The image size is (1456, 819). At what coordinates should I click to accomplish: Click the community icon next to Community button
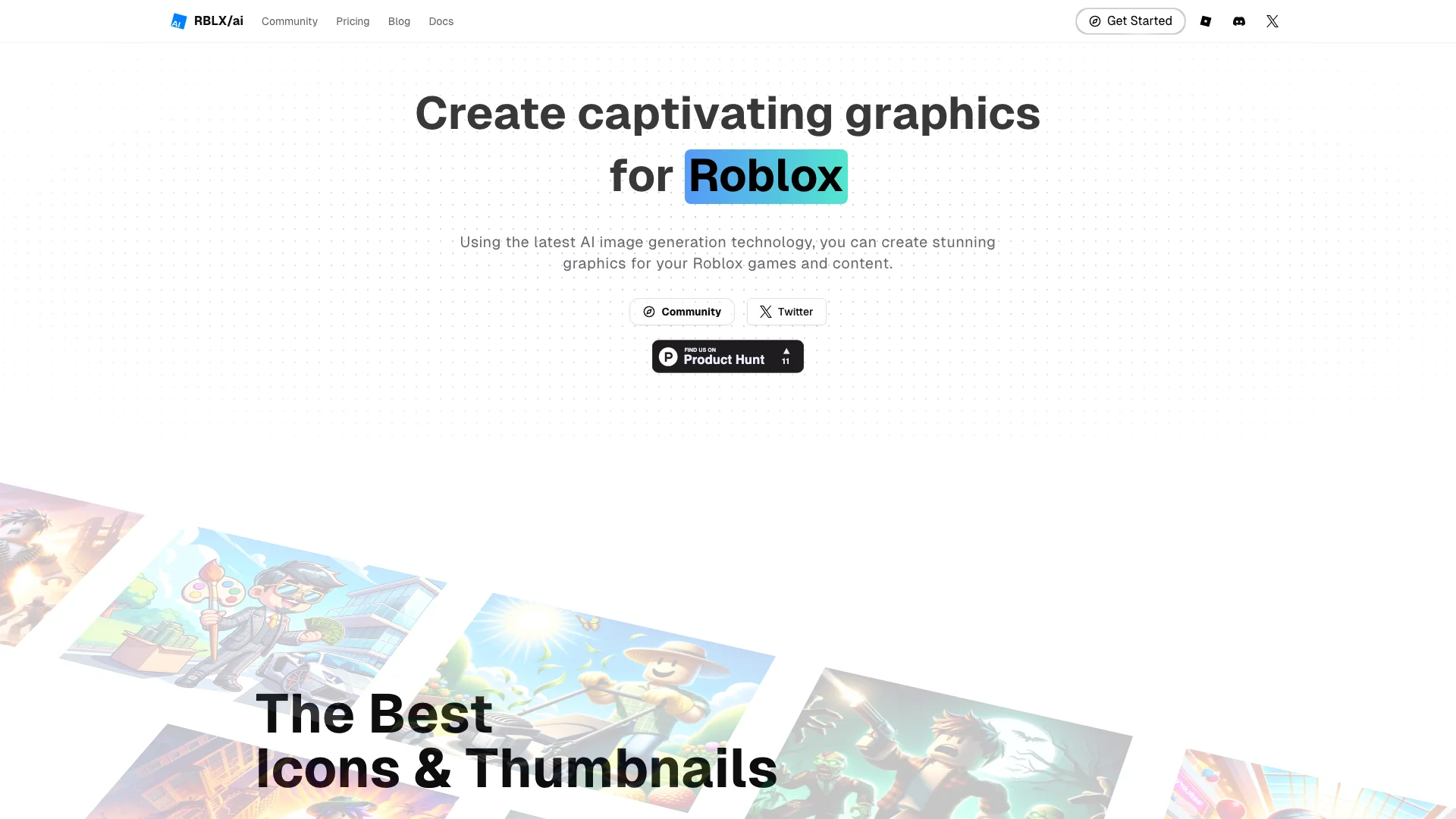coord(649,311)
